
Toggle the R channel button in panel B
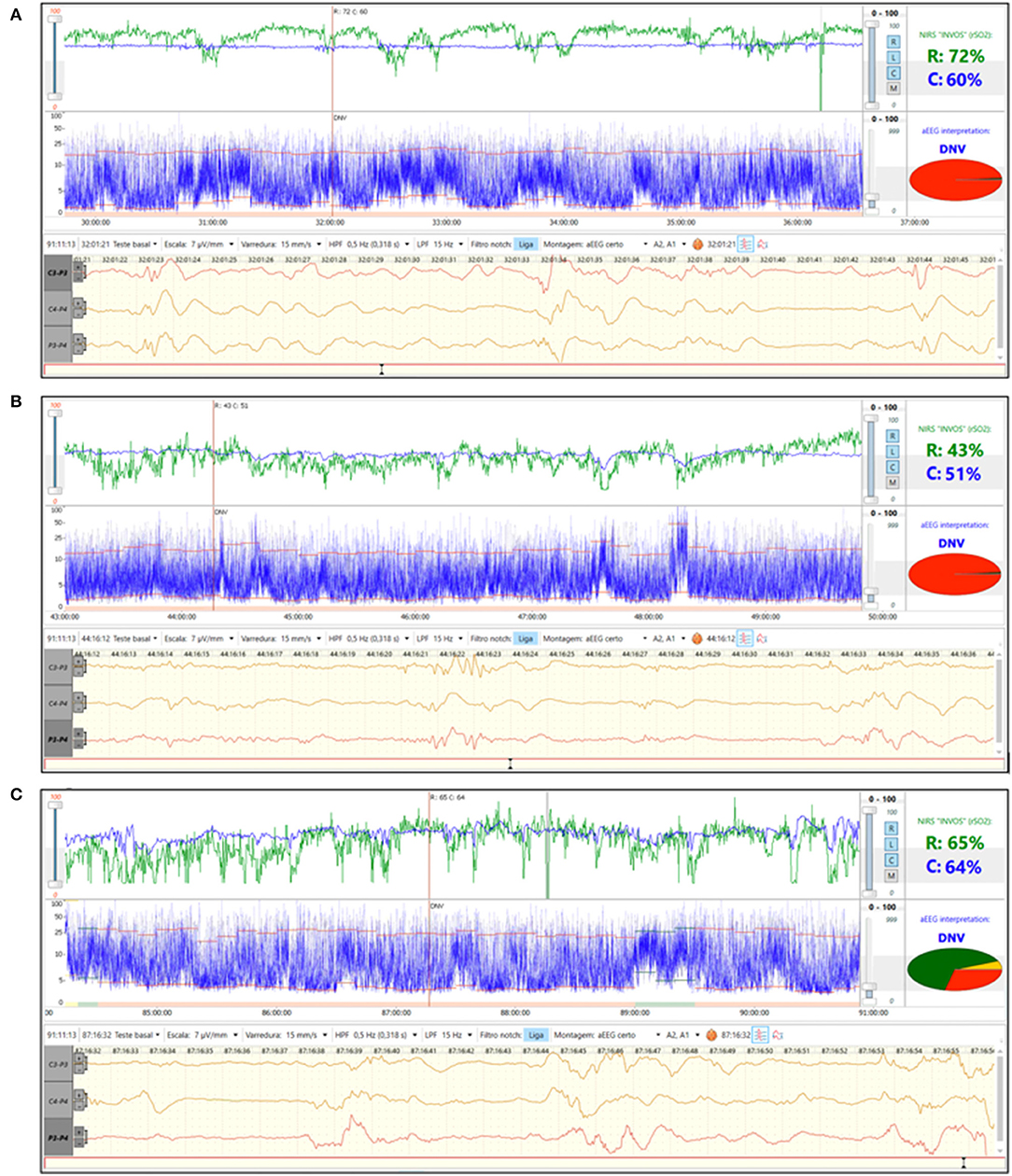[892, 436]
